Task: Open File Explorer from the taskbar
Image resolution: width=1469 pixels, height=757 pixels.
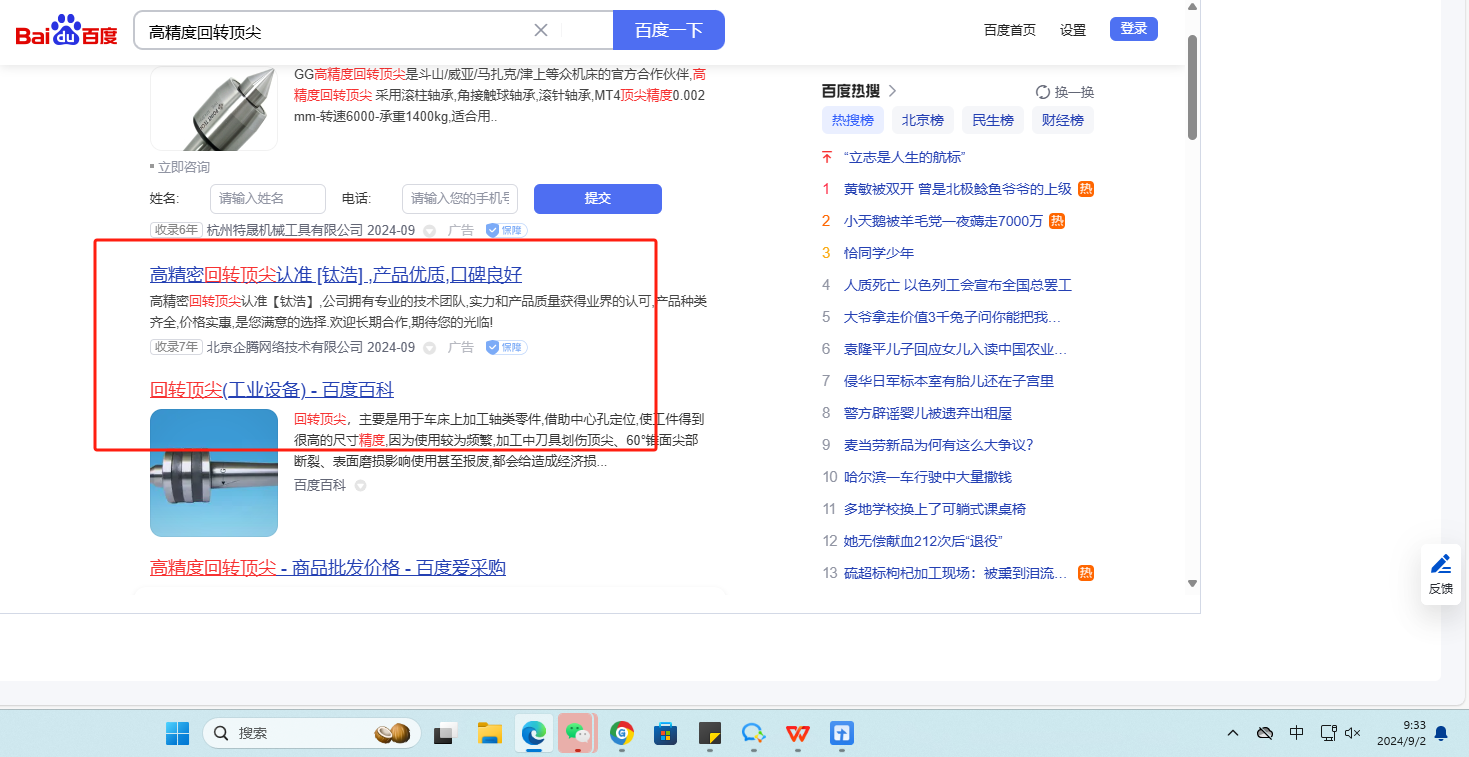Action: pyautogui.click(x=488, y=734)
